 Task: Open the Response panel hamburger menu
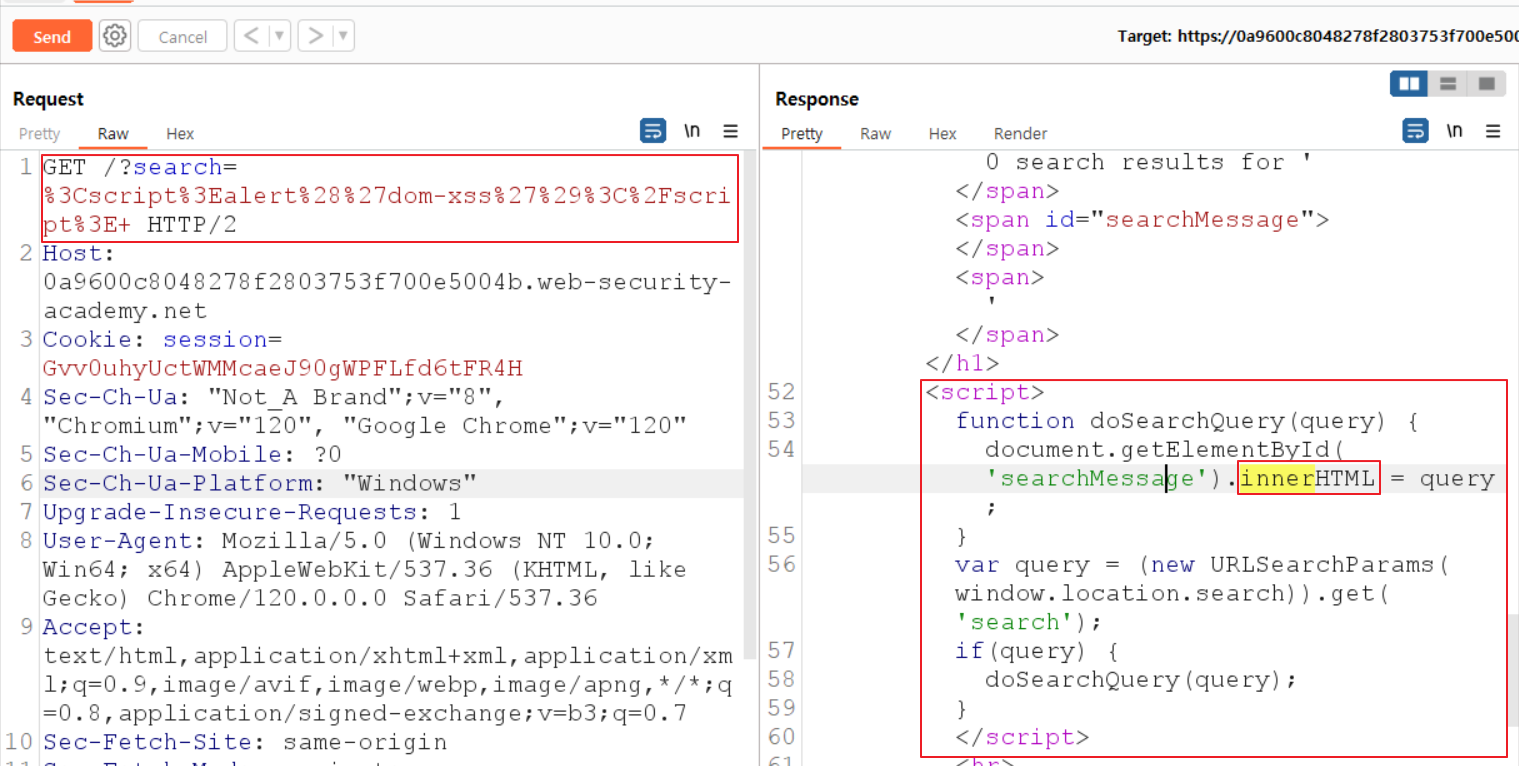1493,131
